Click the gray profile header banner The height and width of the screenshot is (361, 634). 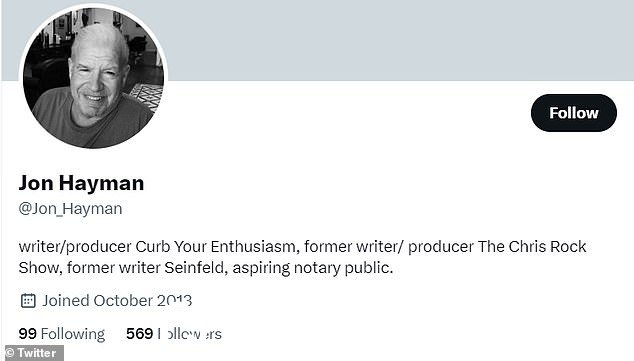tap(400, 40)
